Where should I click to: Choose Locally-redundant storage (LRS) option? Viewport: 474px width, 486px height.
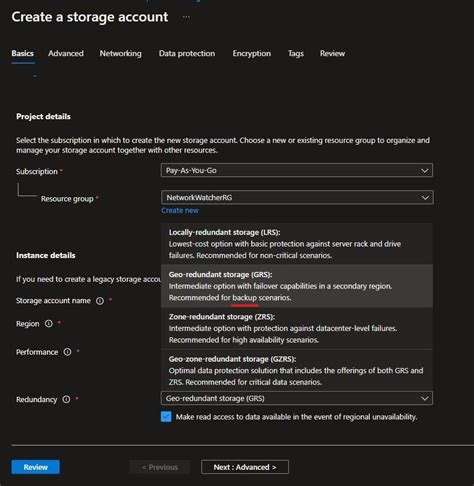pyautogui.click(x=297, y=244)
